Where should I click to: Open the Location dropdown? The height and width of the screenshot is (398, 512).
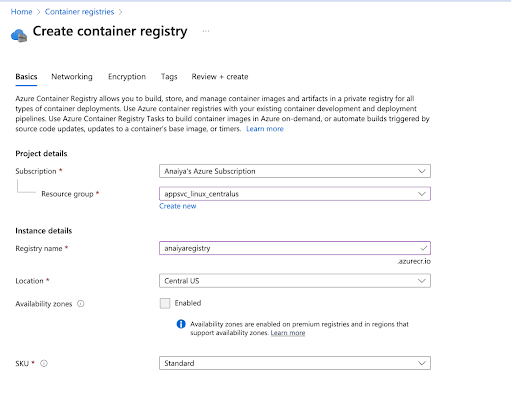[x=295, y=281]
